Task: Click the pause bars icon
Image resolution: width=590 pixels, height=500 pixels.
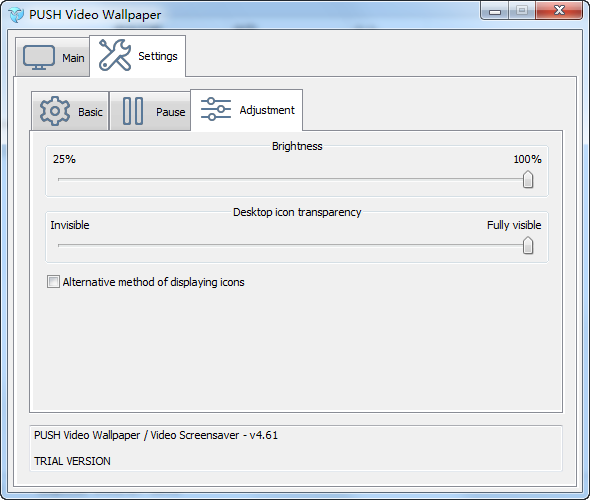Action: (133, 111)
